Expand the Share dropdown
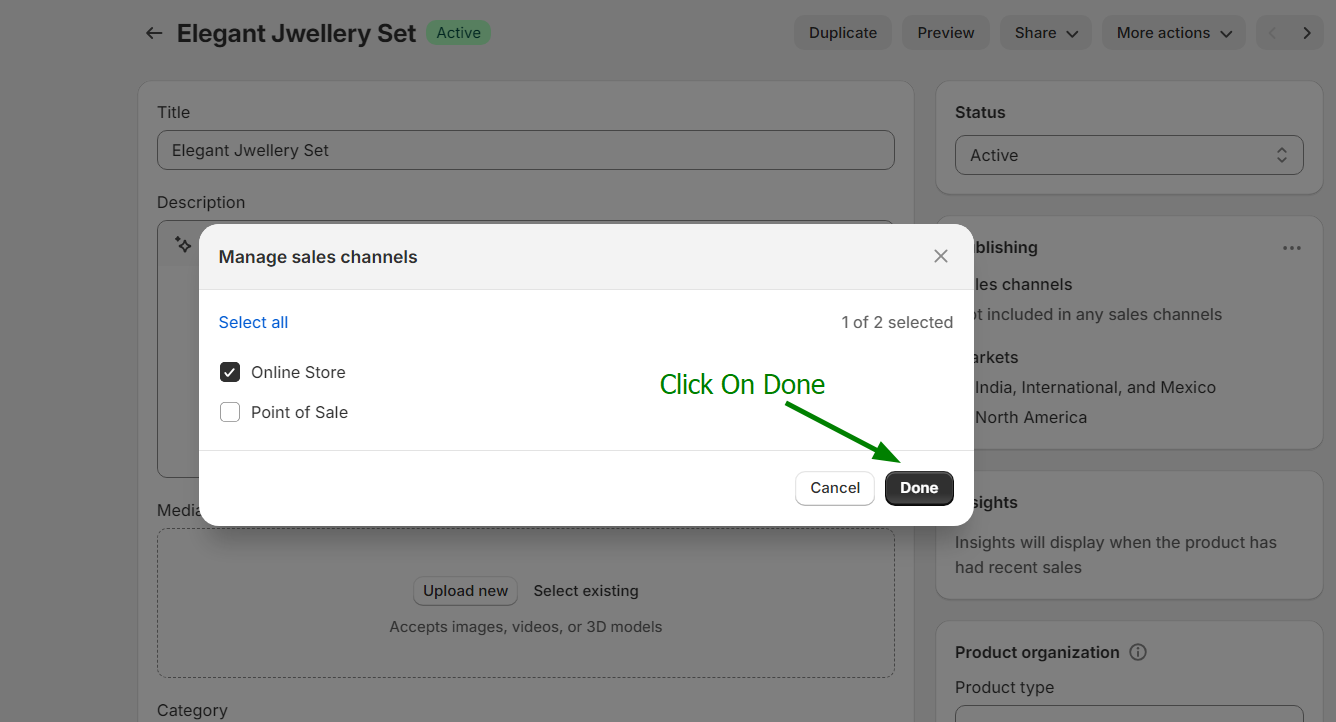Viewport: 1336px width, 722px height. [x=1046, y=33]
